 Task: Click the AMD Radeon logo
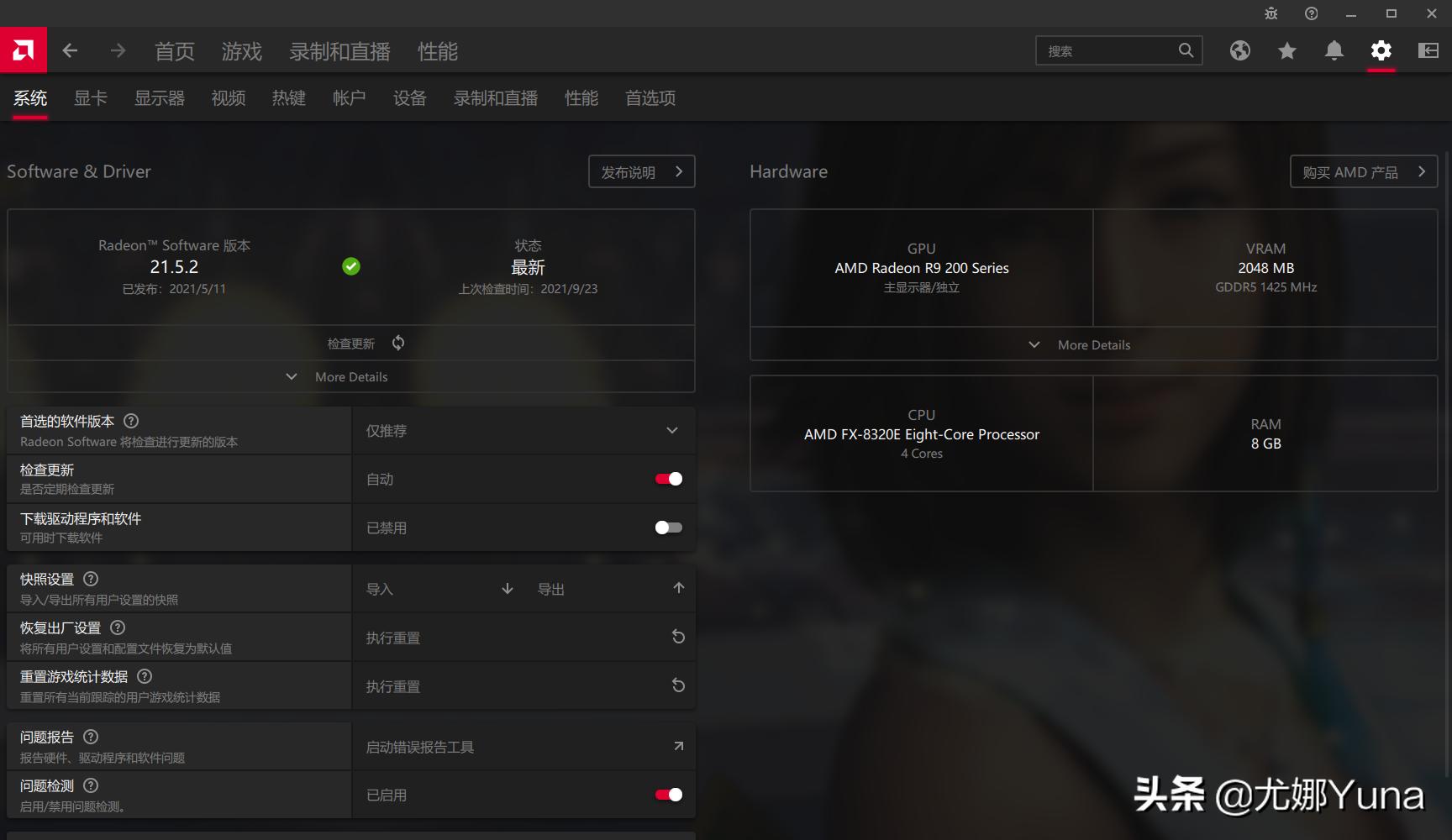[x=23, y=50]
